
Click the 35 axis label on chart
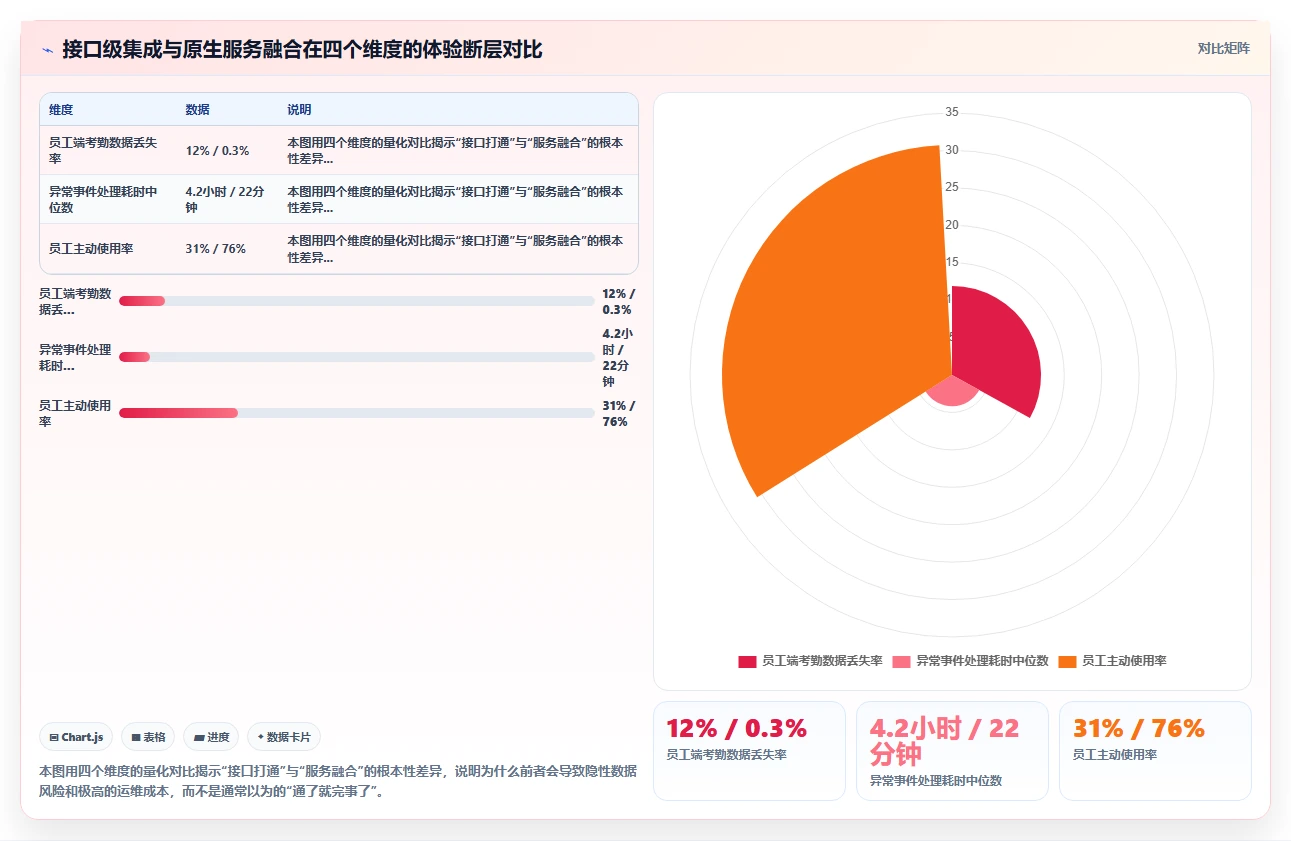(x=952, y=112)
